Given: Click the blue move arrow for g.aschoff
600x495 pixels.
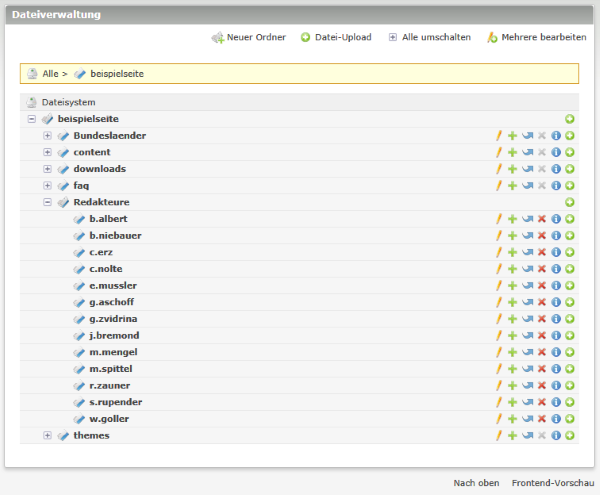Looking at the screenshot, I should [x=527, y=302].
